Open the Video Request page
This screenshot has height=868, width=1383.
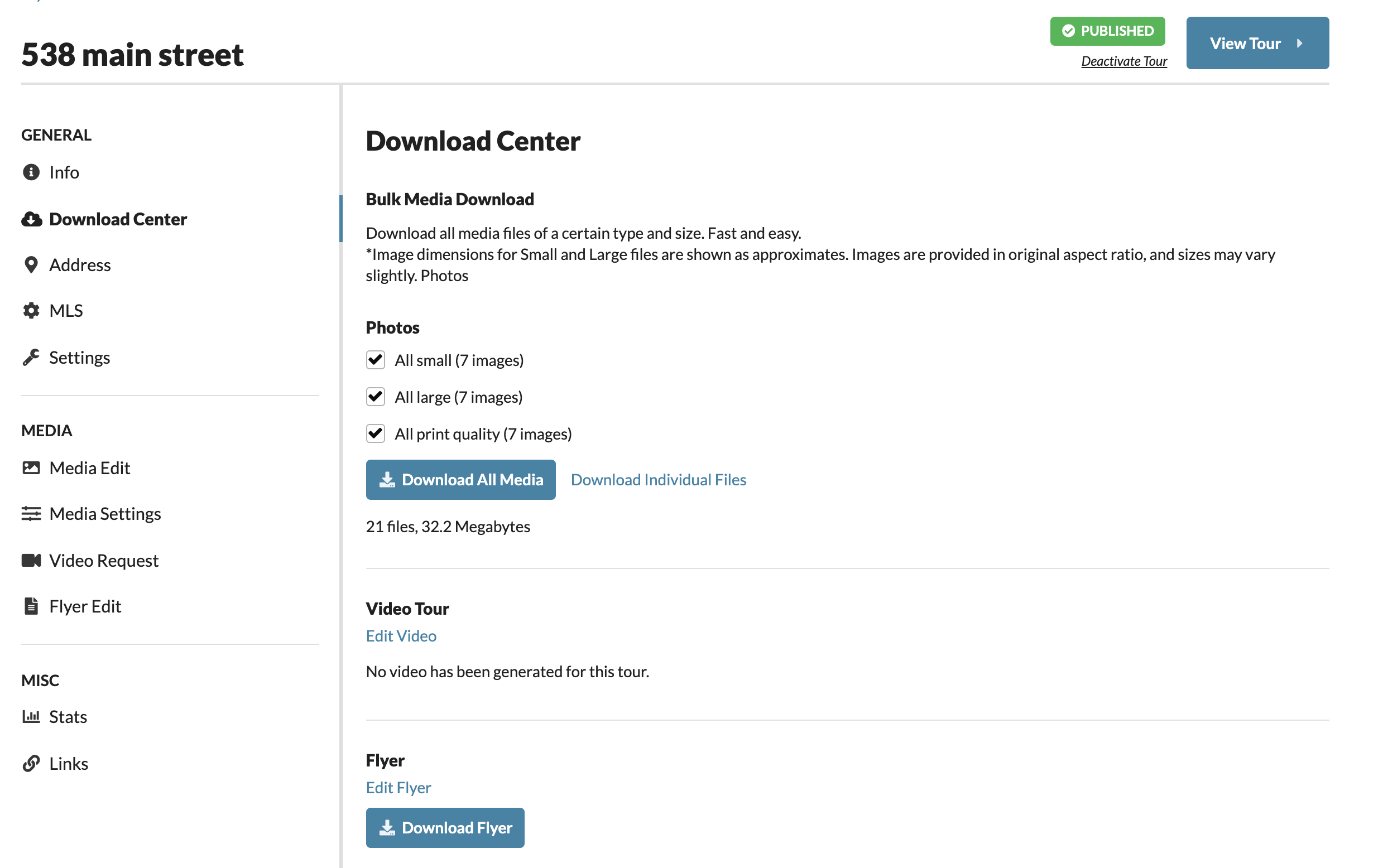103,560
